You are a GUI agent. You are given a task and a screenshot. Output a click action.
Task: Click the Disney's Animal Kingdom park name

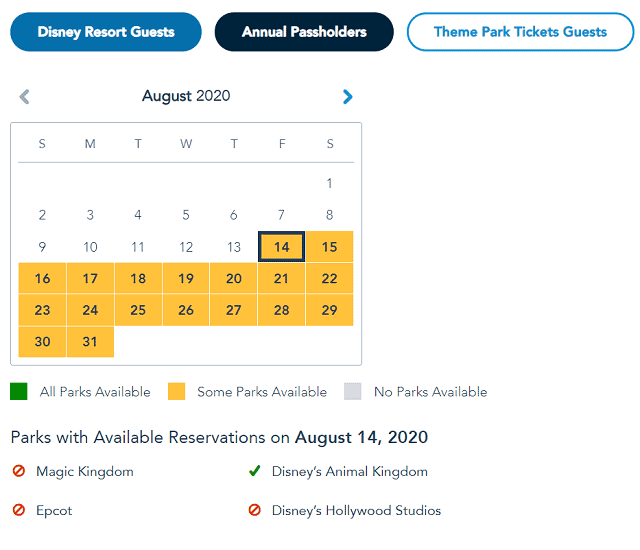tap(350, 471)
